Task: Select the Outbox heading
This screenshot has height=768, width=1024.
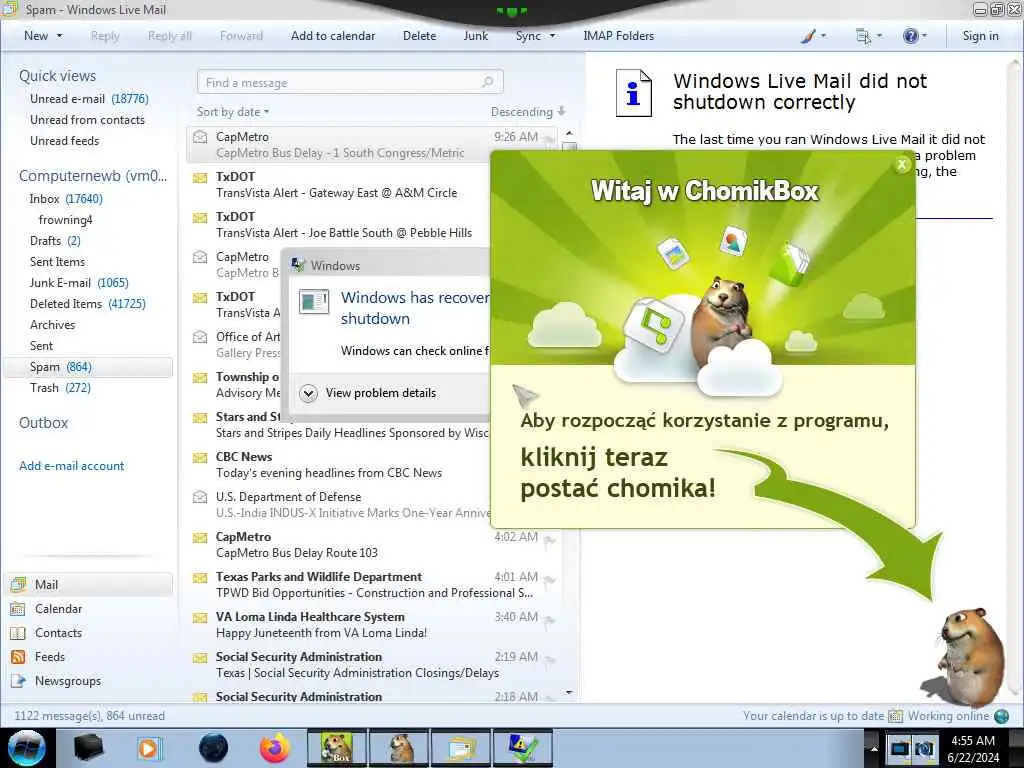Action: [x=44, y=423]
